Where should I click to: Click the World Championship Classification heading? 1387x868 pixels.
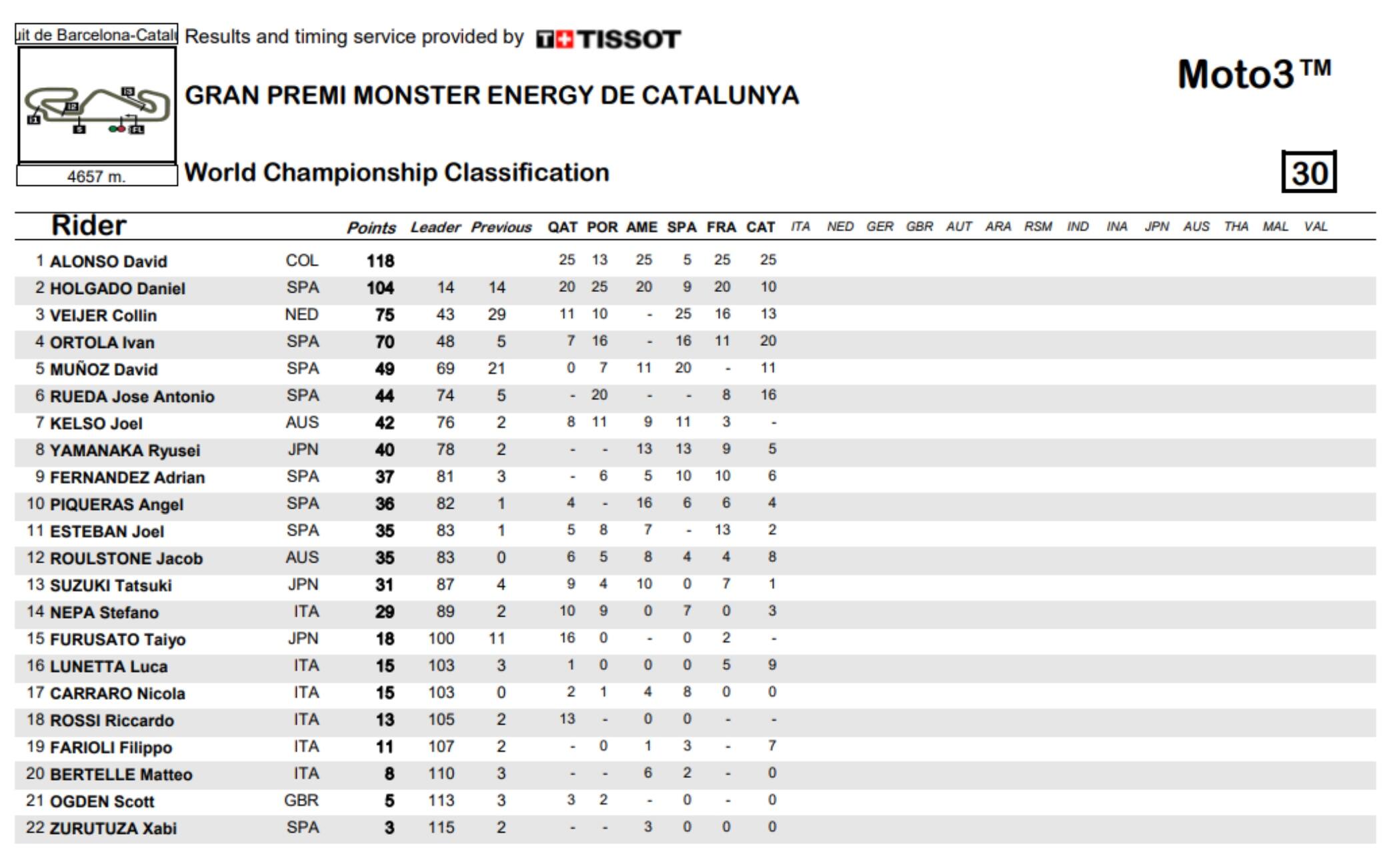397,173
